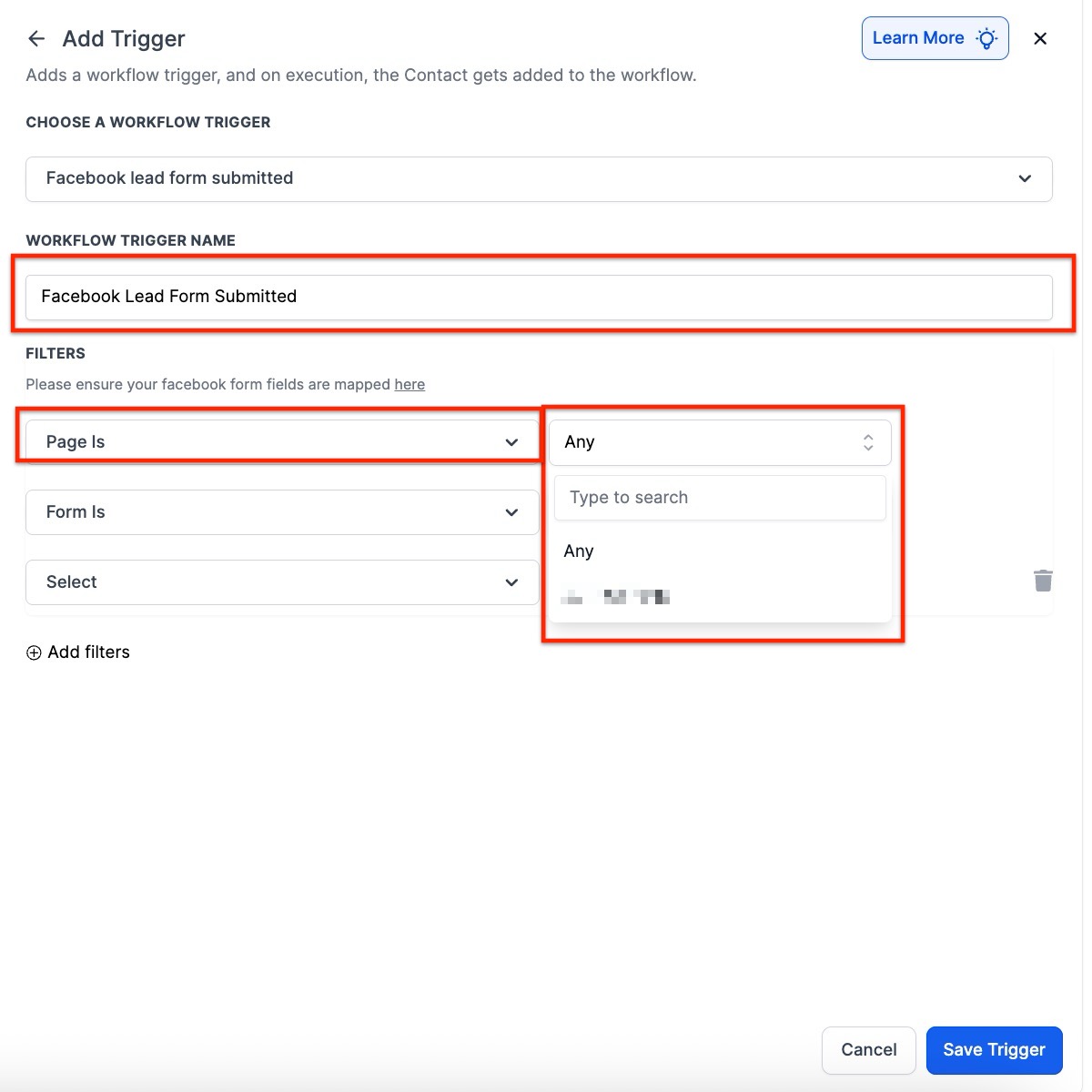Screen dimensions: 1092x1092
Task: Follow the 'here' field mapping link
Action: point(409,385)
